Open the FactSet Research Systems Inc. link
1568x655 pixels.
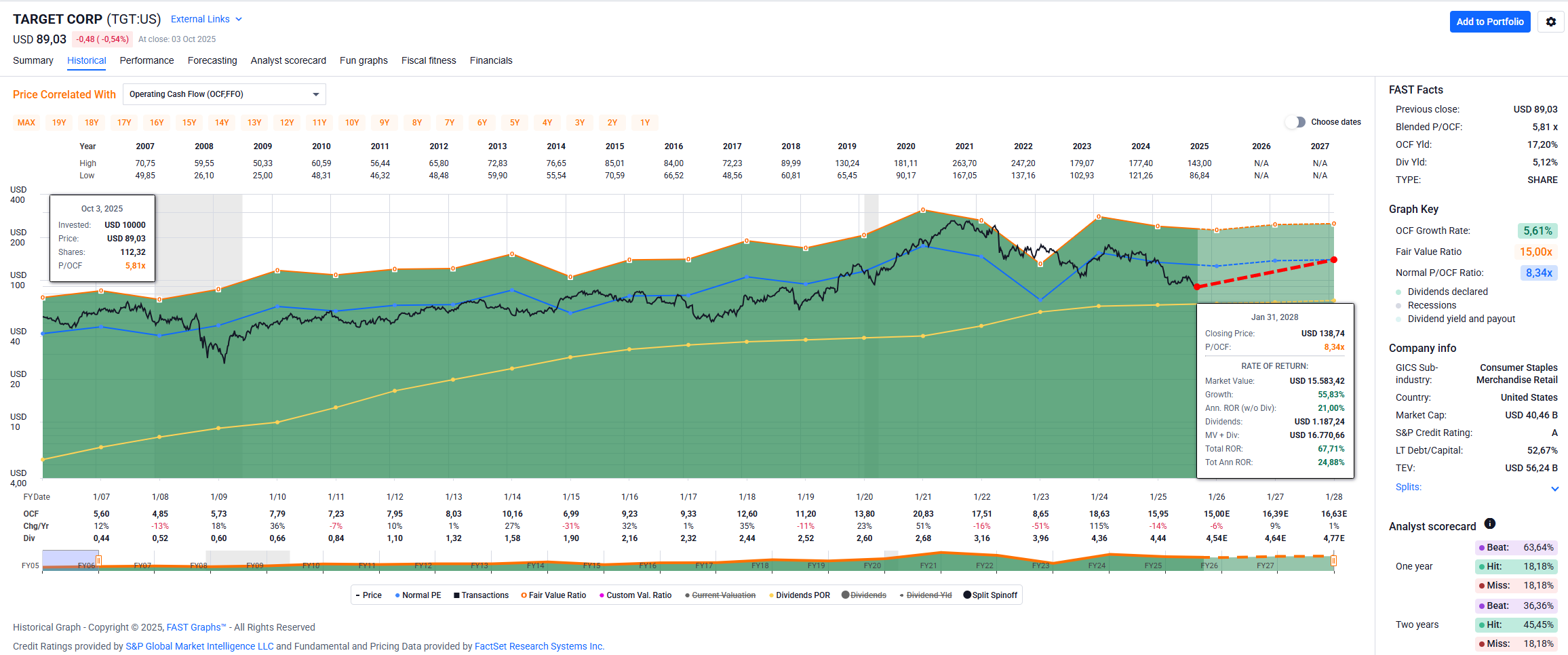click(x=539, y=646)
